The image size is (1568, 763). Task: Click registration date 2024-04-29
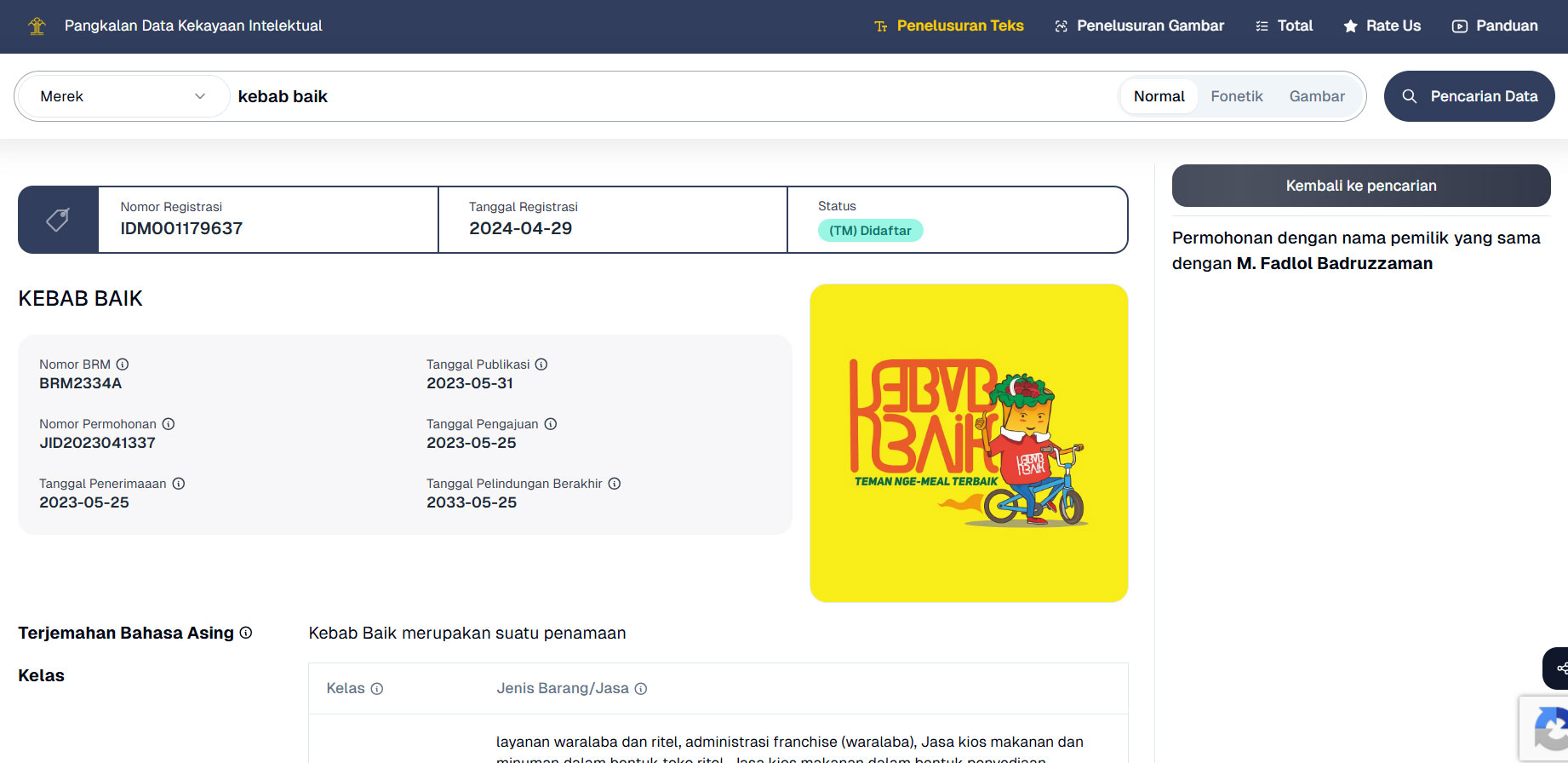[x=520, y=228]
